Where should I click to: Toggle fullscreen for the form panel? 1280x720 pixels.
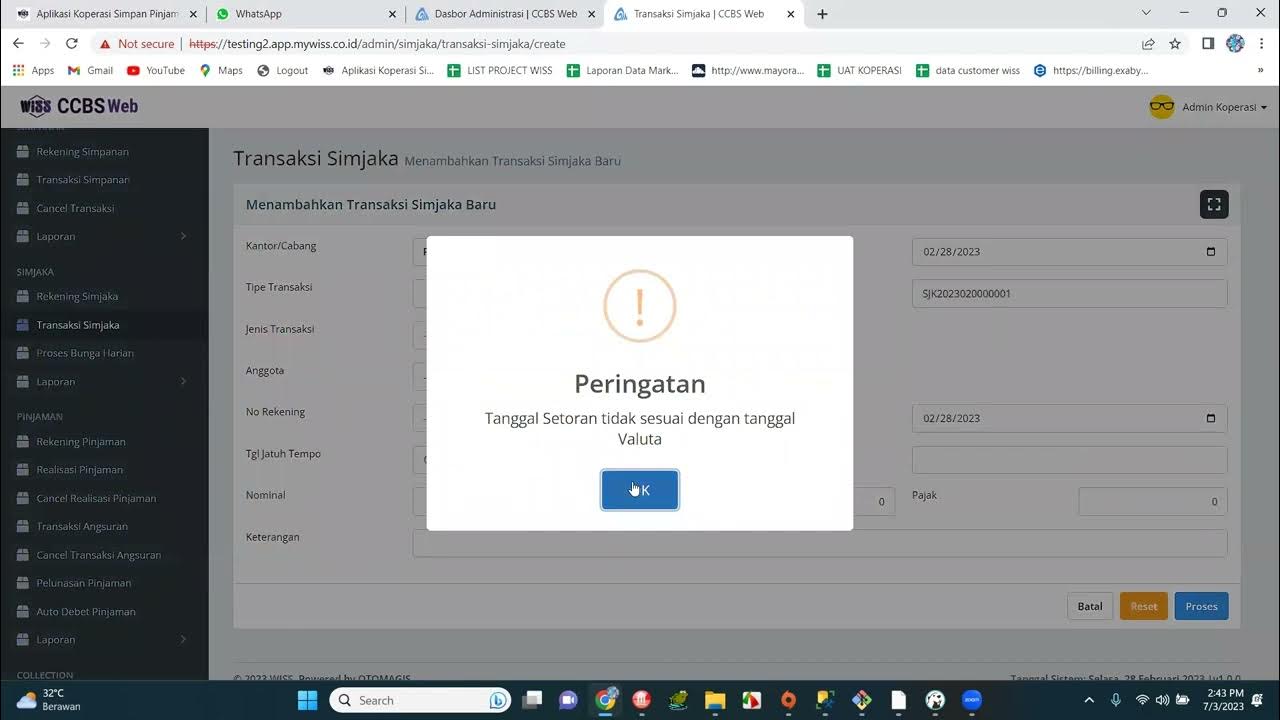(1214, 204)
